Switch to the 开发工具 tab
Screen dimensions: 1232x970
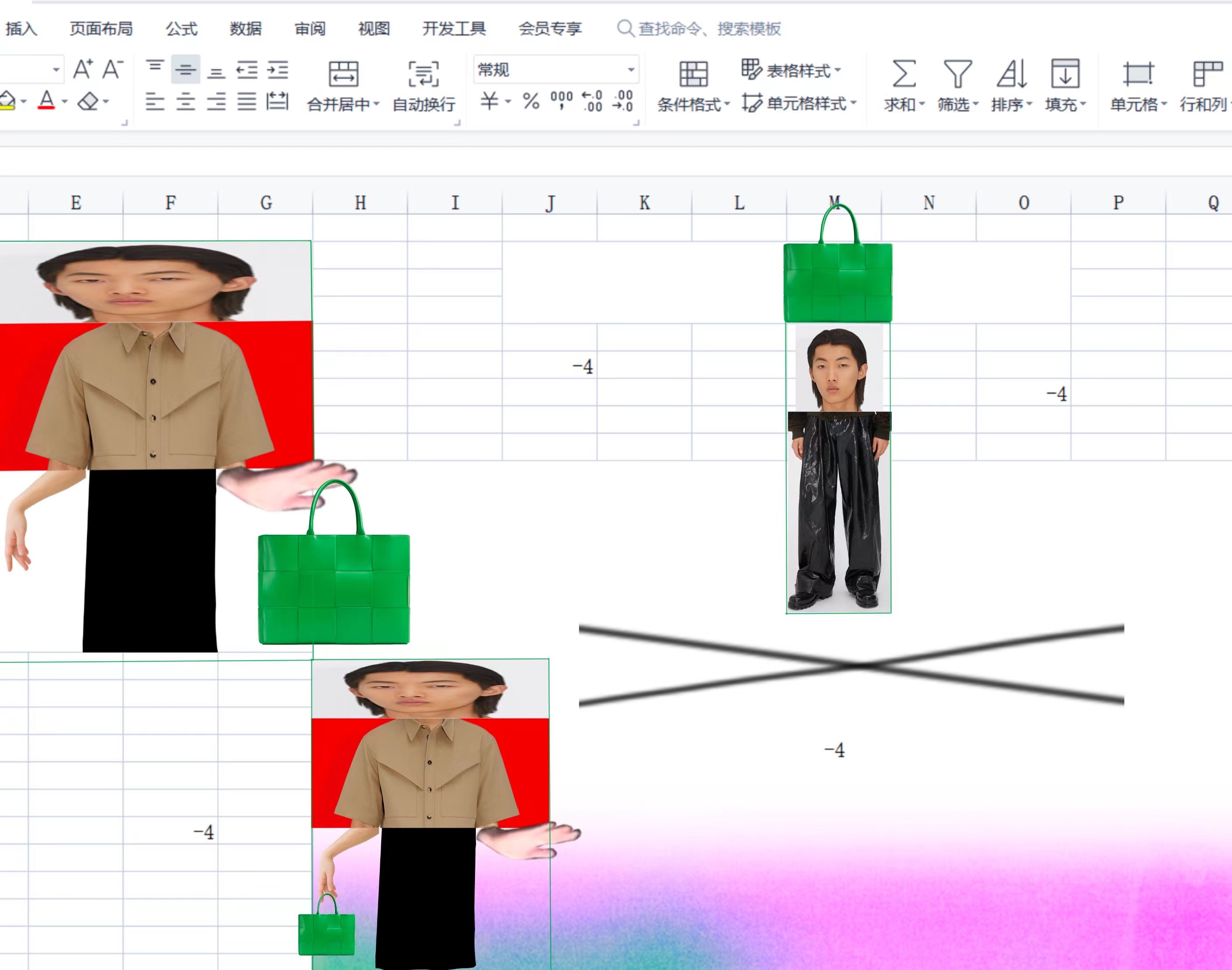click(x=454, y=29)
